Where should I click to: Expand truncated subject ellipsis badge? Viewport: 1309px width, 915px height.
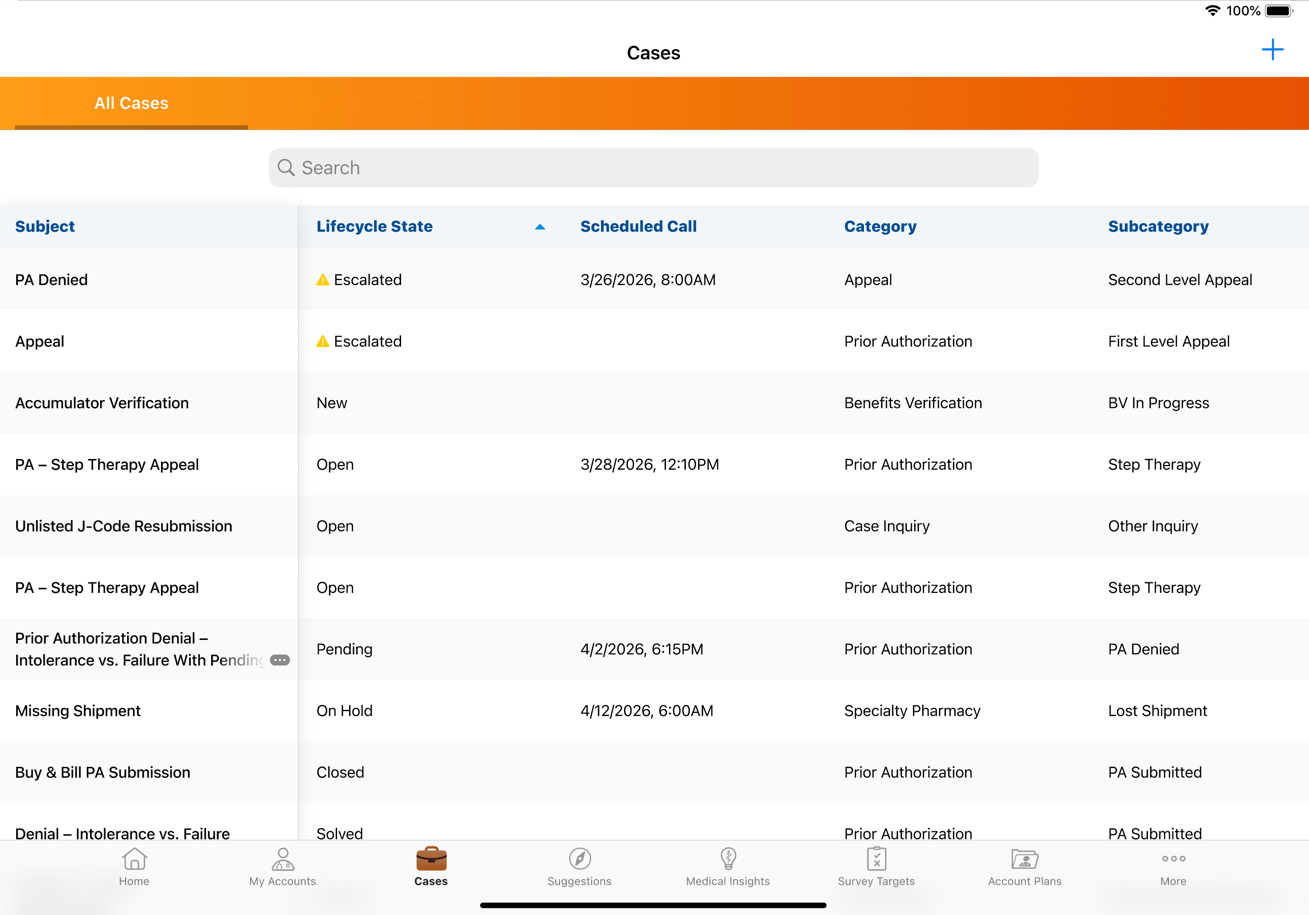point(280,660)
